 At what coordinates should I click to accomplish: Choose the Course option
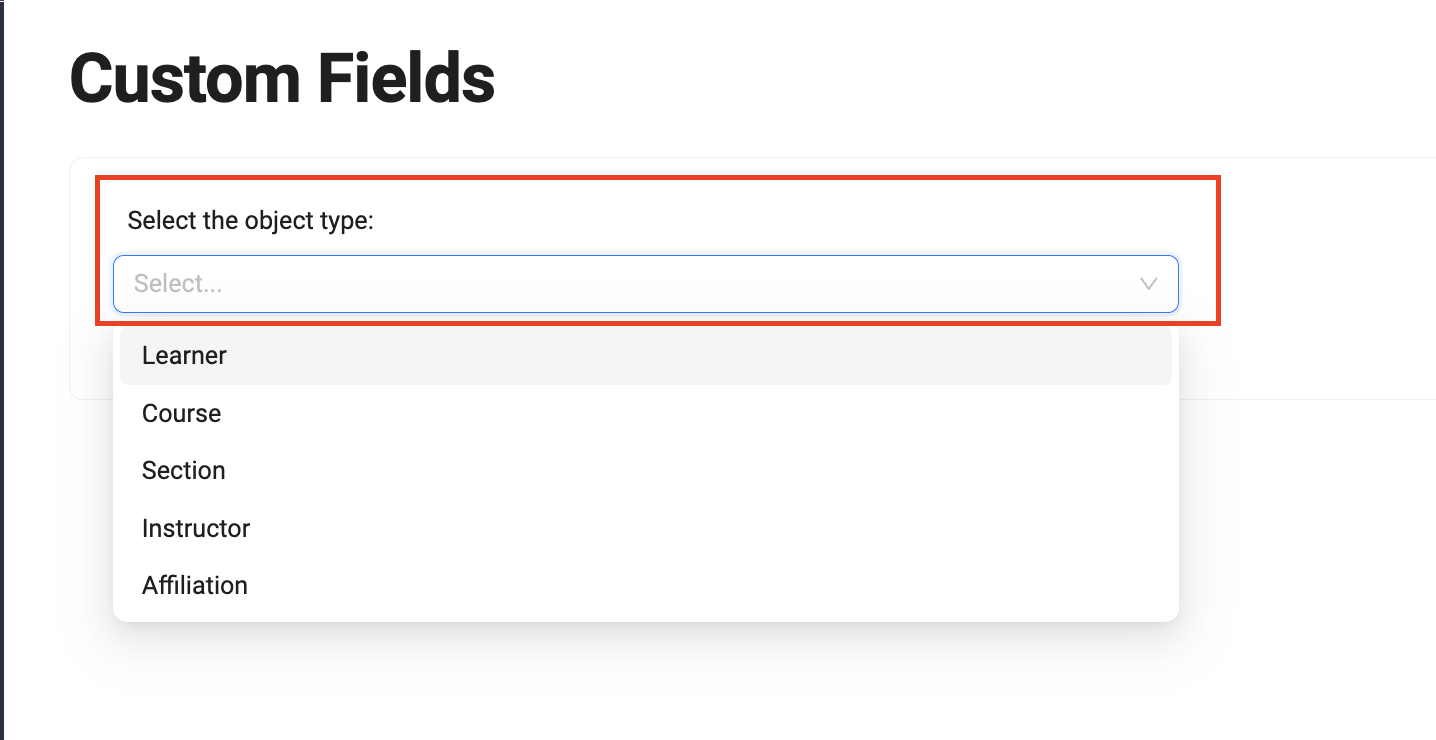182,413
